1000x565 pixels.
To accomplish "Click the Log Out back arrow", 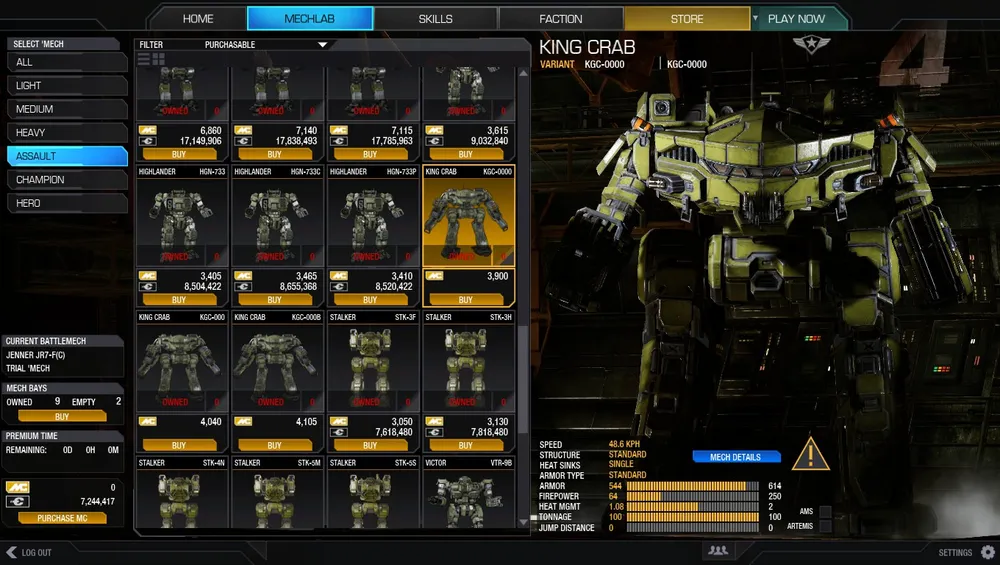I will point(12,552).
